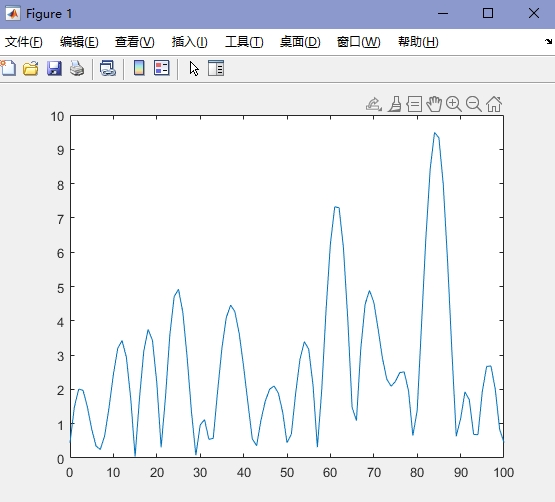
Task: Open the Property Inspector icon
Action: (x=216, y=68)
